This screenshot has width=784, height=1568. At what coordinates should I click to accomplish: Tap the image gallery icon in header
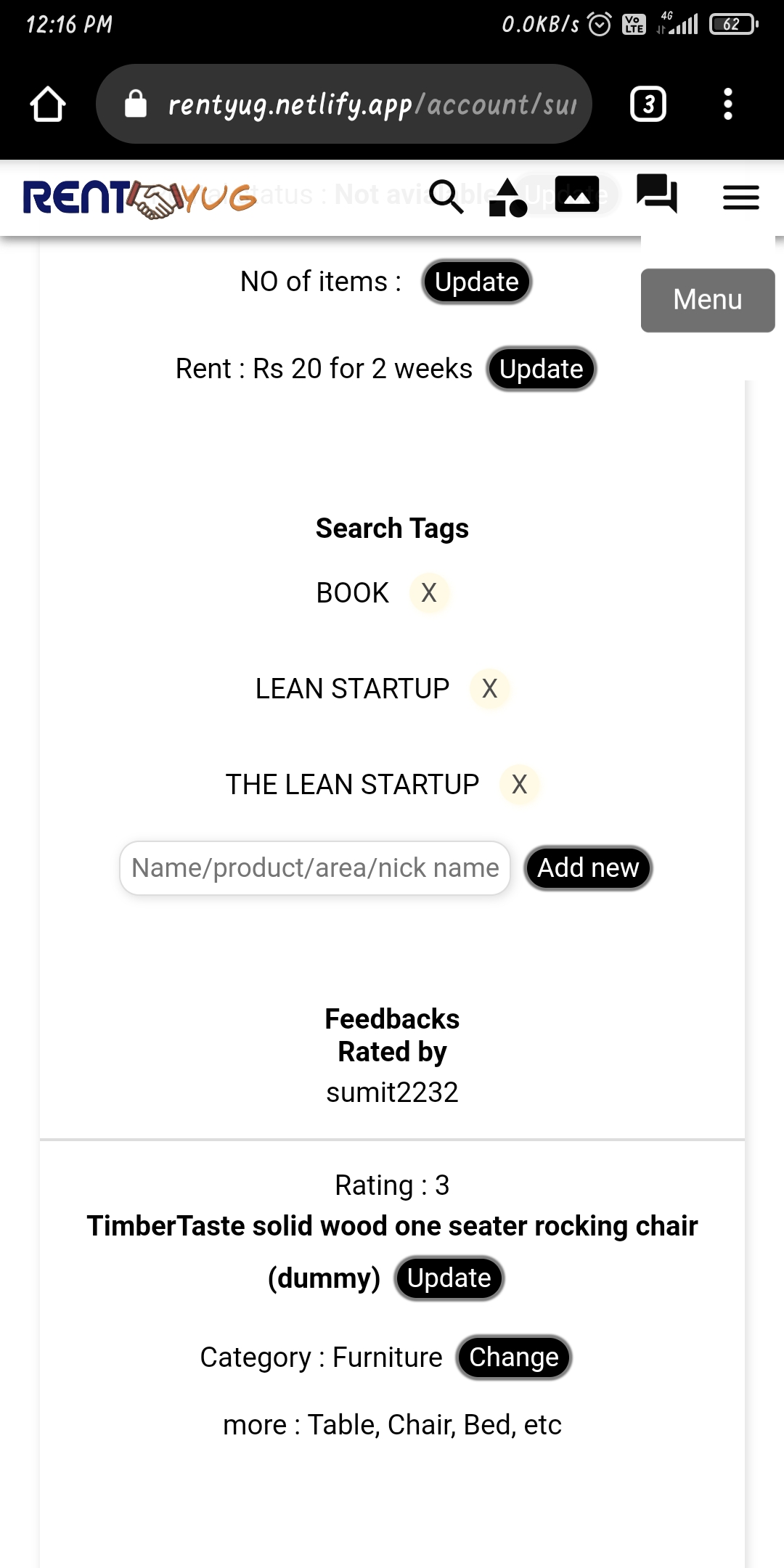576,195
